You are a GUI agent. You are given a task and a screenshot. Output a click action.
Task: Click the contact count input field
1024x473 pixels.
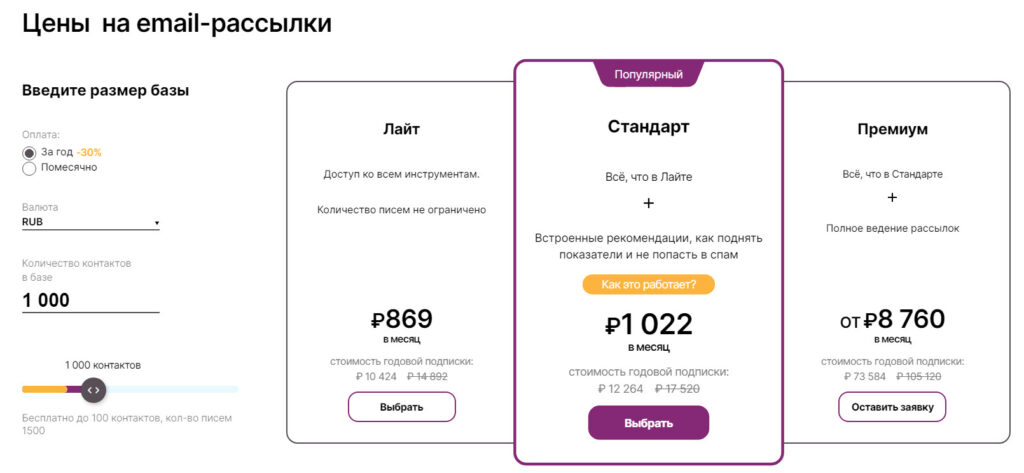click(90, 300)
